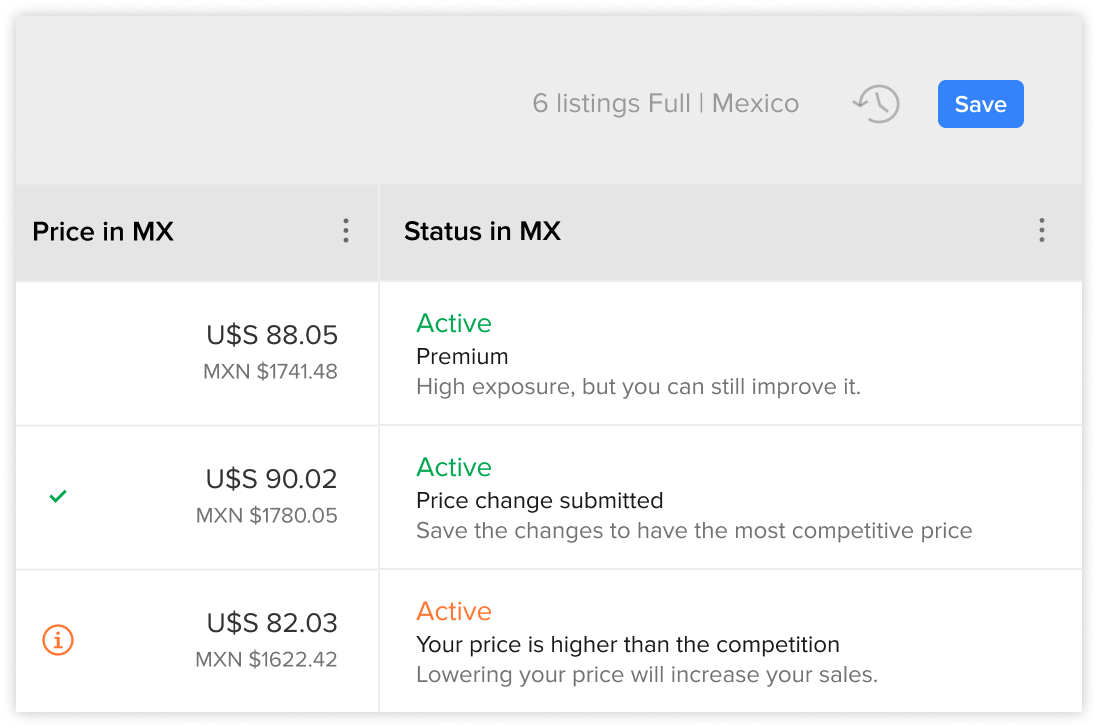
Task: Click the 6 listings Full Mexico label
Action: coord(665,103)
